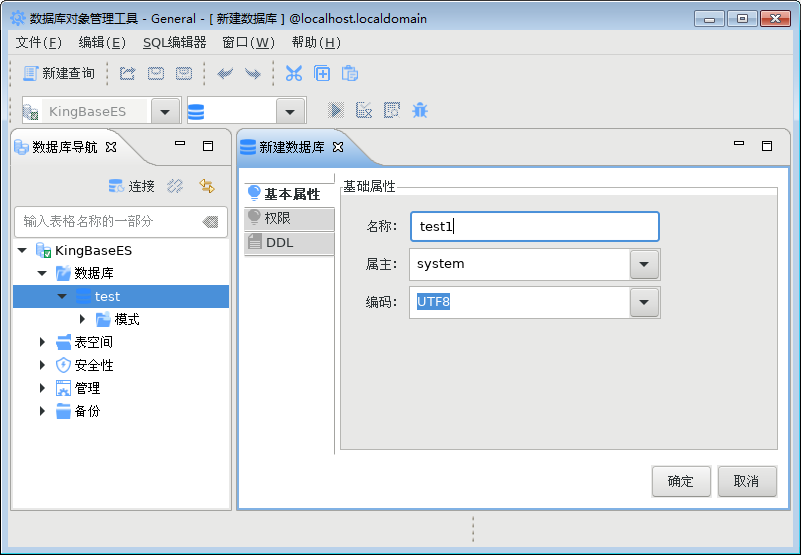Click the run/execute play icon
801x555 pixels.
336,110
